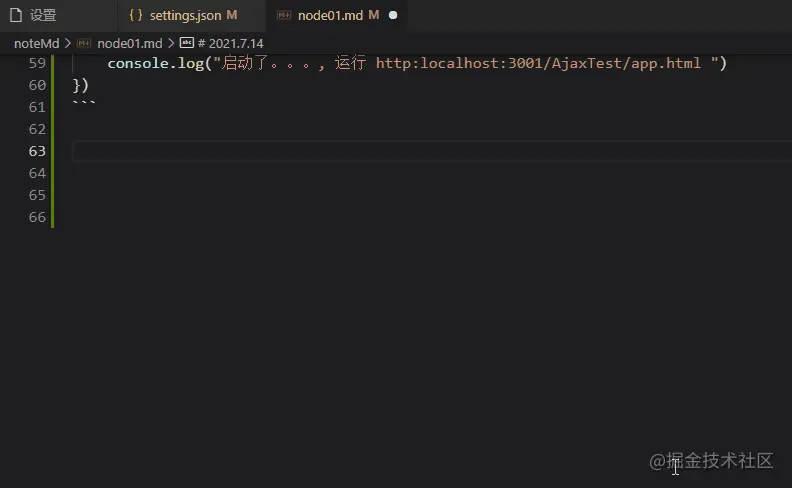The image size is (792, 488).
Task: Click the markdown icon on node01.md tab
Action: [284, 16]
